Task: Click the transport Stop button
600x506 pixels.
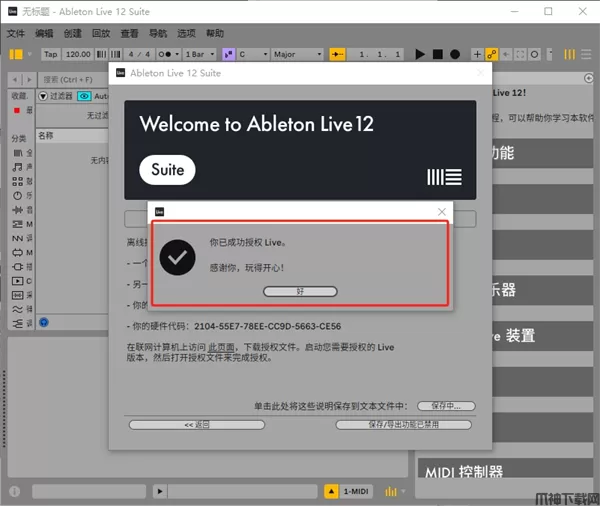Action: (x=438, y=54)
